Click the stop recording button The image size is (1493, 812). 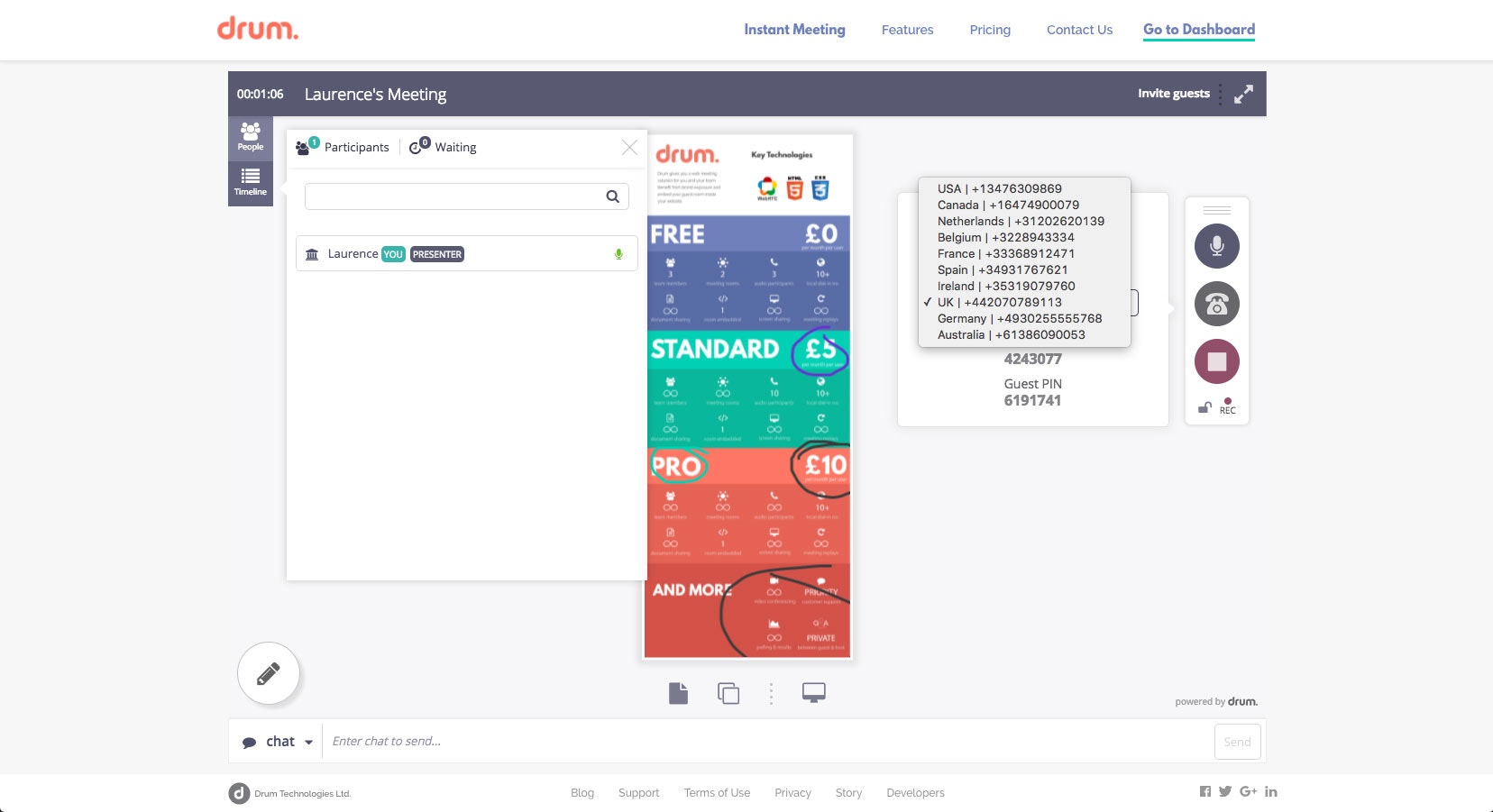tap(1217, 361)
